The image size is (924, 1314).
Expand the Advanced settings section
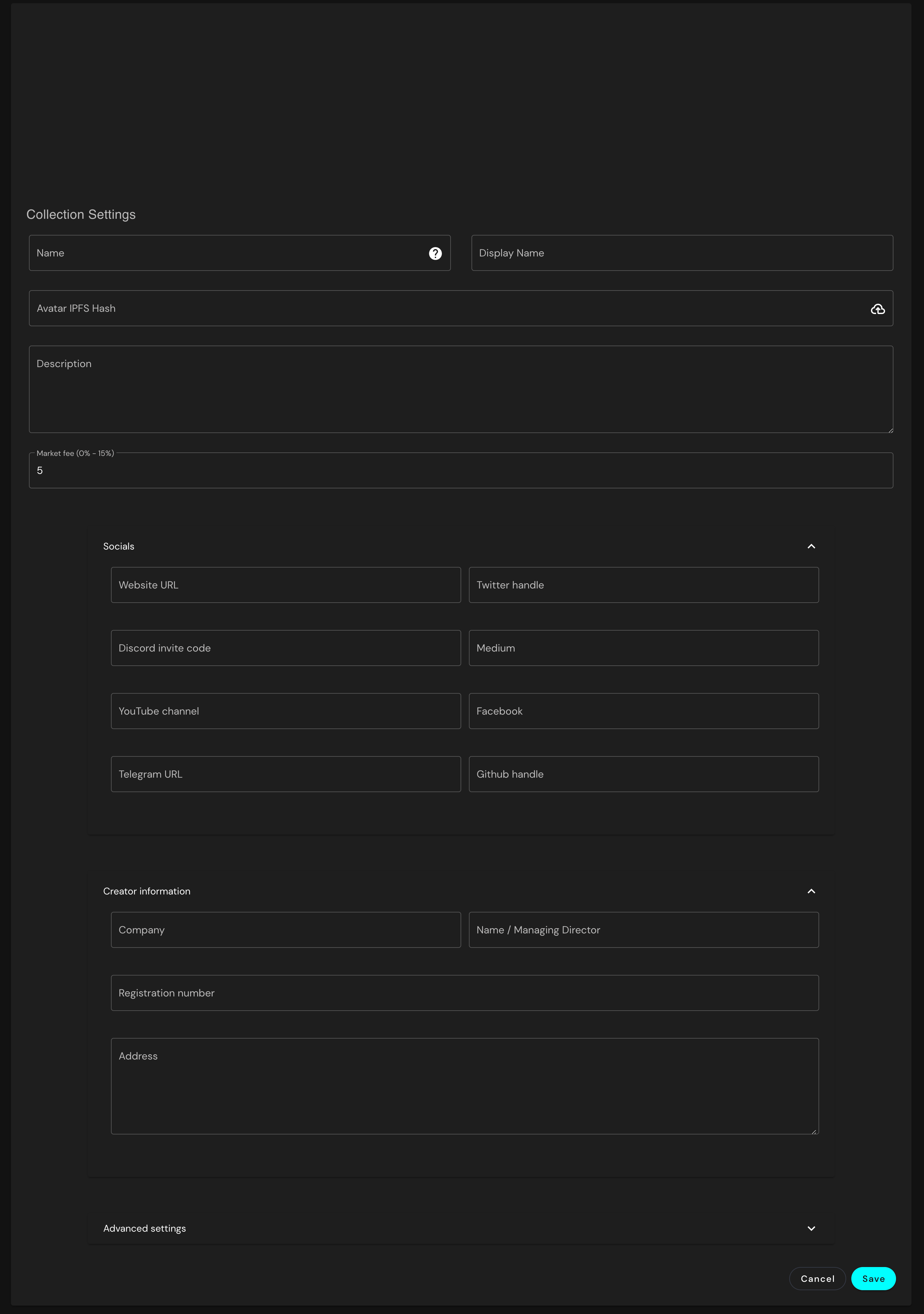pyautogui.click(x=811, y=1228)
